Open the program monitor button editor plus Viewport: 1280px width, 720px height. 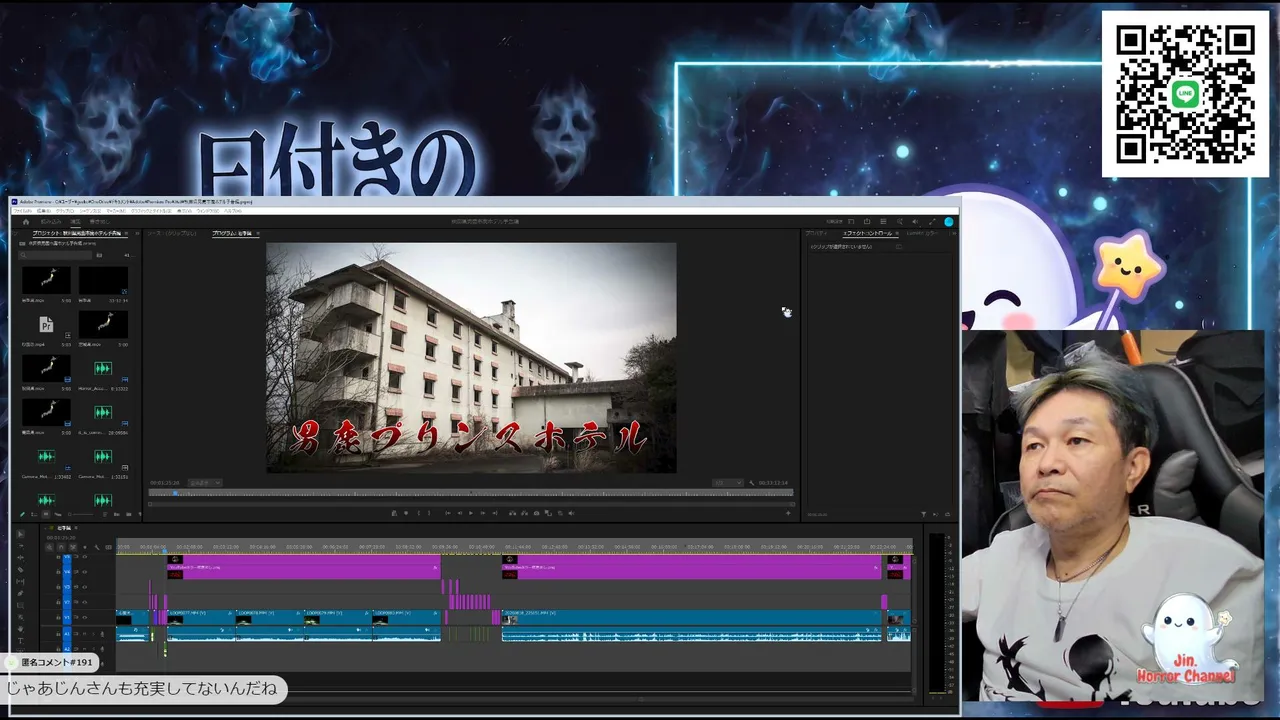tap(787, 513)
